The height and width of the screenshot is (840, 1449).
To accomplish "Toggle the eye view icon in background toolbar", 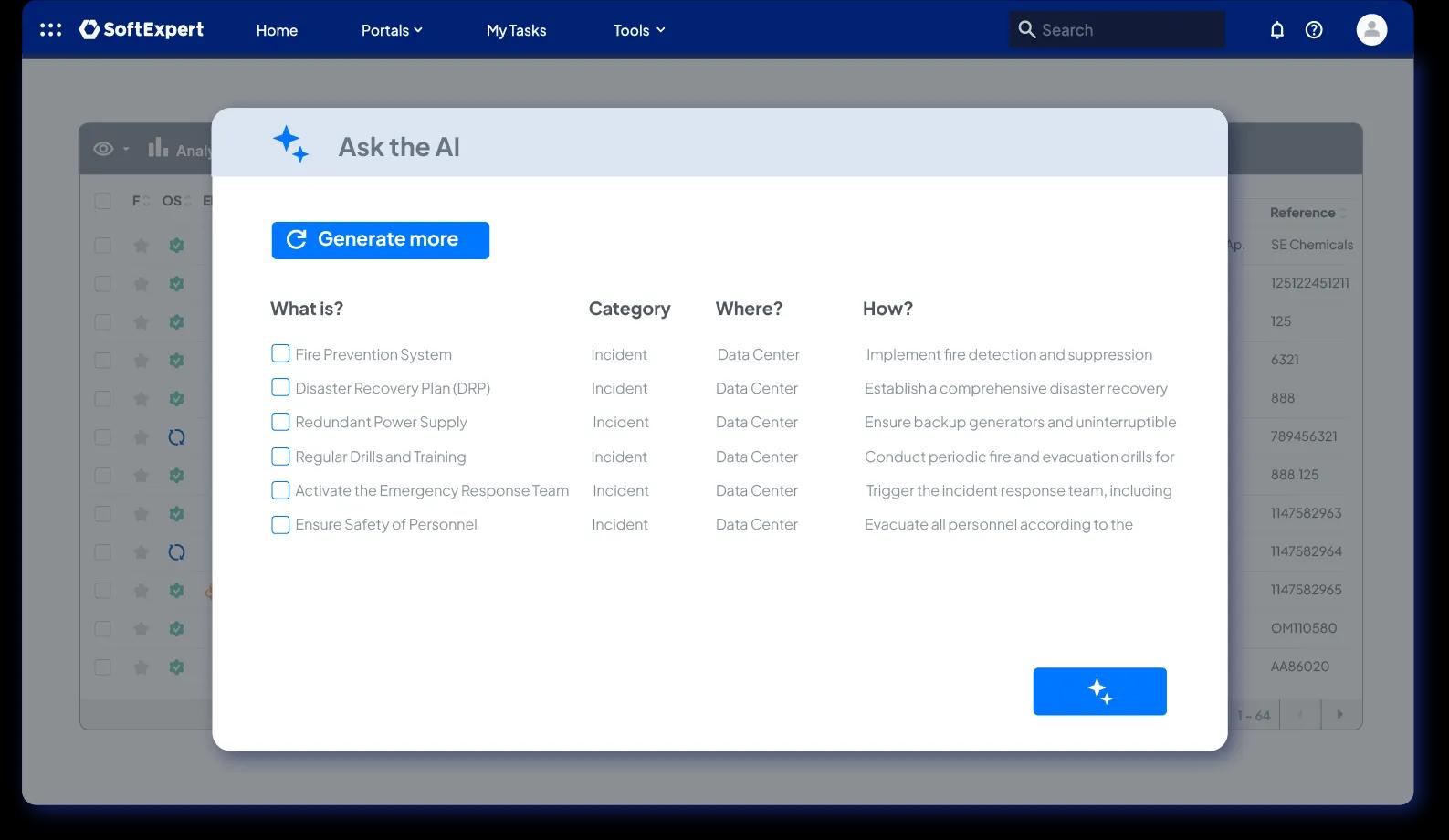I will 103,149.
